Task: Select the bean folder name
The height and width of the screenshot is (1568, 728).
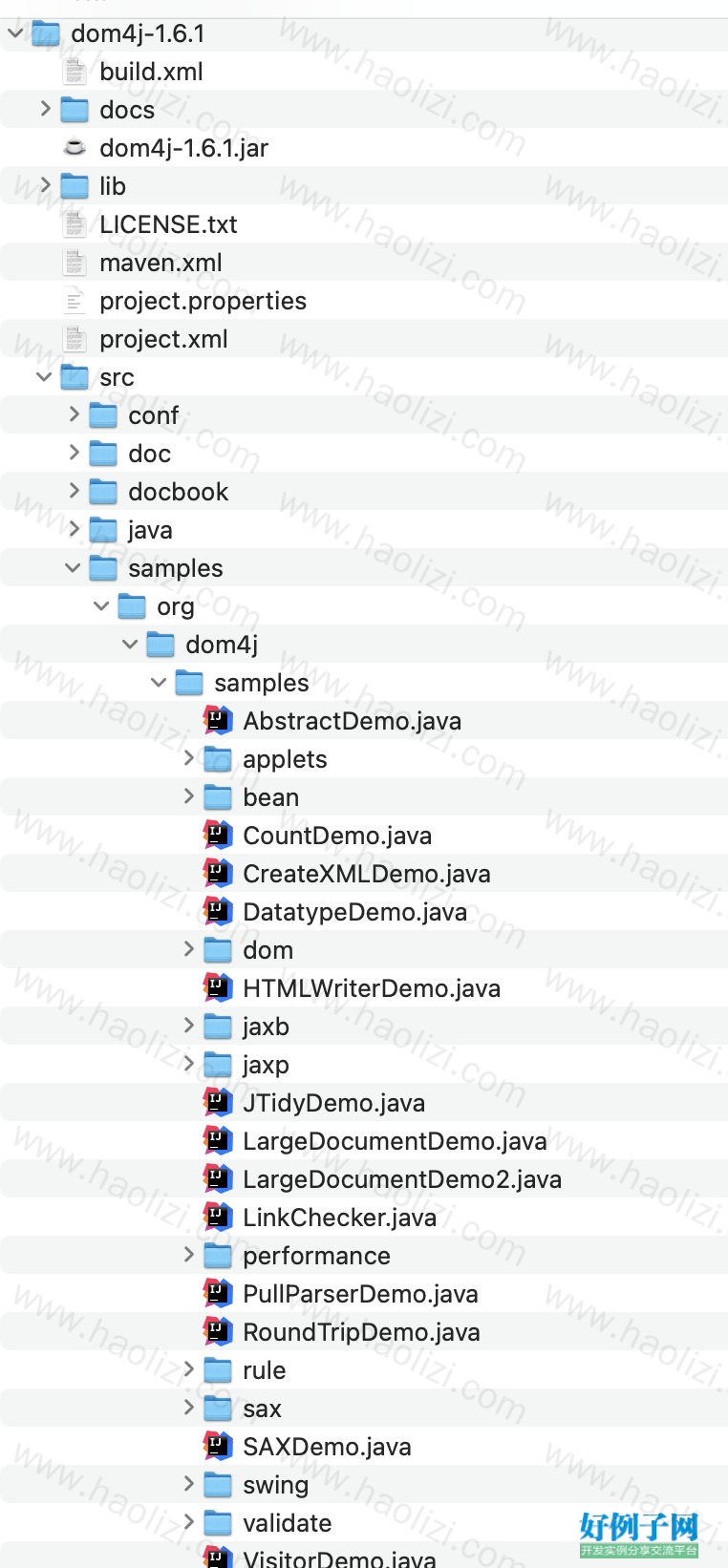Action: 271,797
